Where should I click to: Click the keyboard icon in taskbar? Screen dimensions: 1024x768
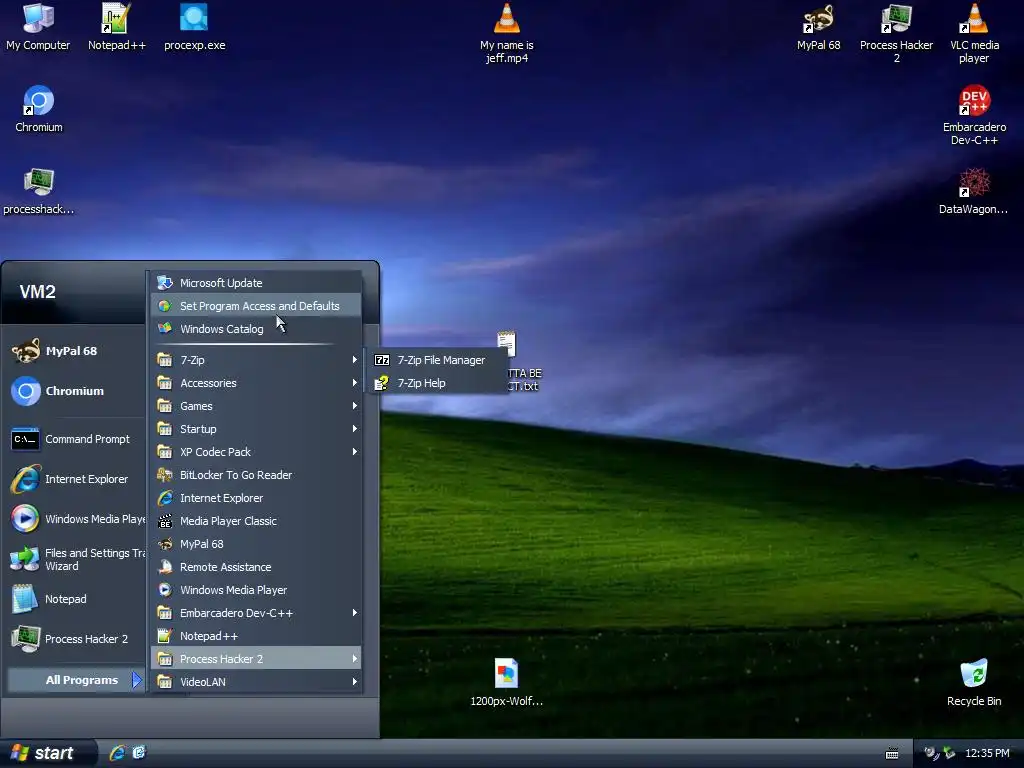(892, 754)
